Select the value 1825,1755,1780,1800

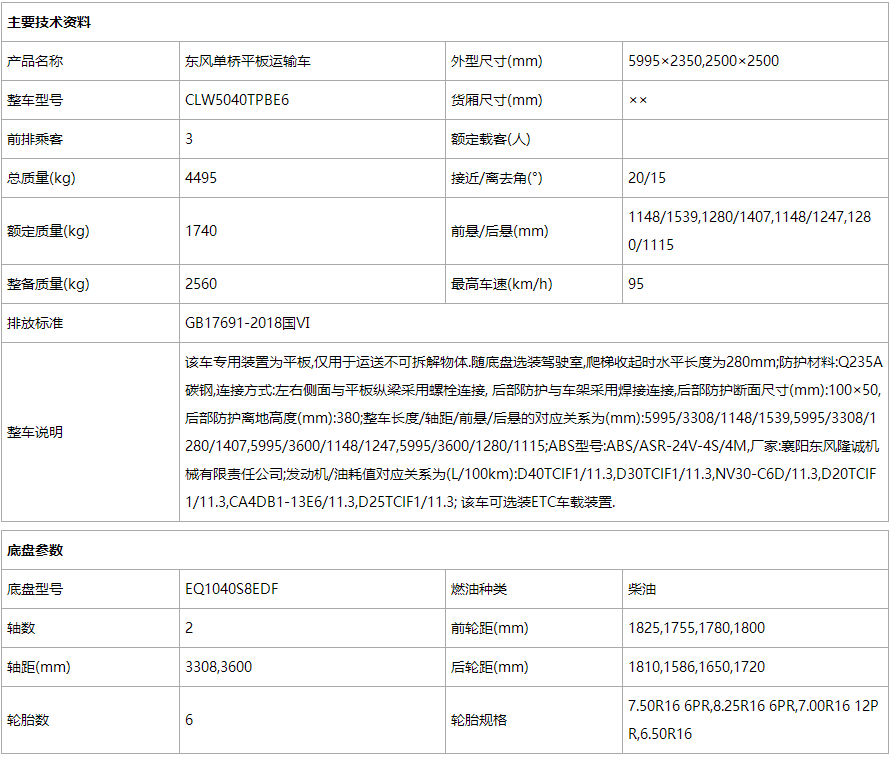pos(696,628)
